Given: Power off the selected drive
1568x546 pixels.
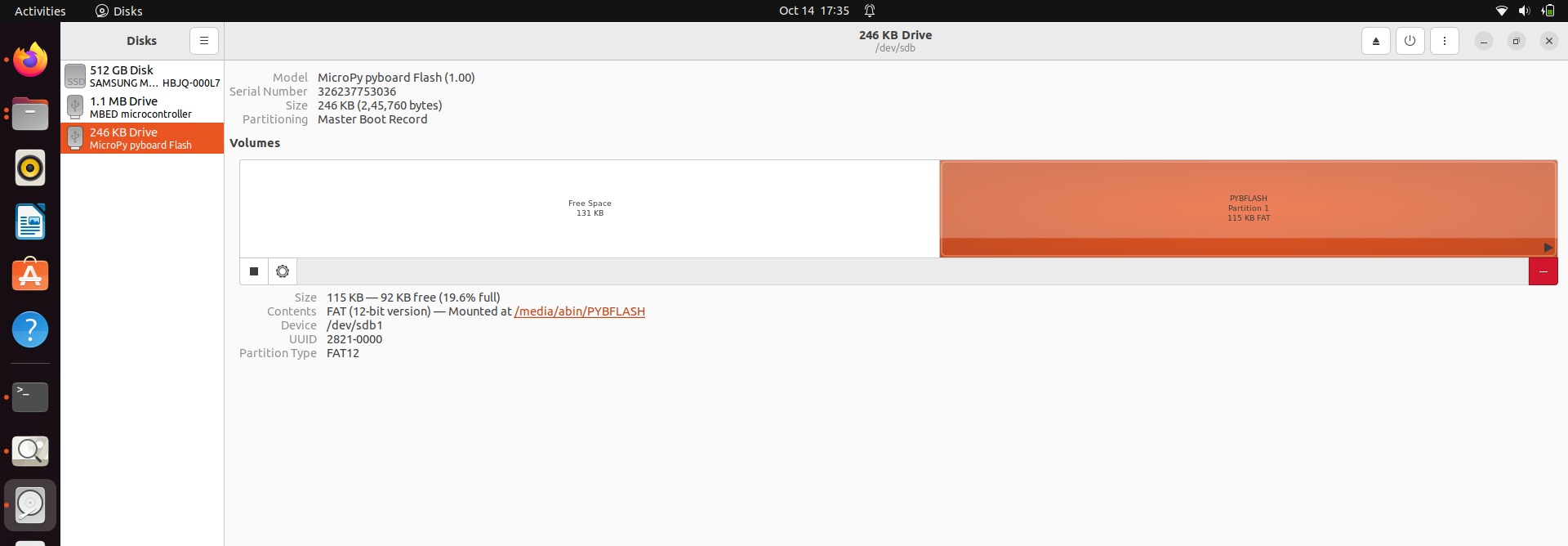Looking at the screenshot, I should (x=1410, y=41).
